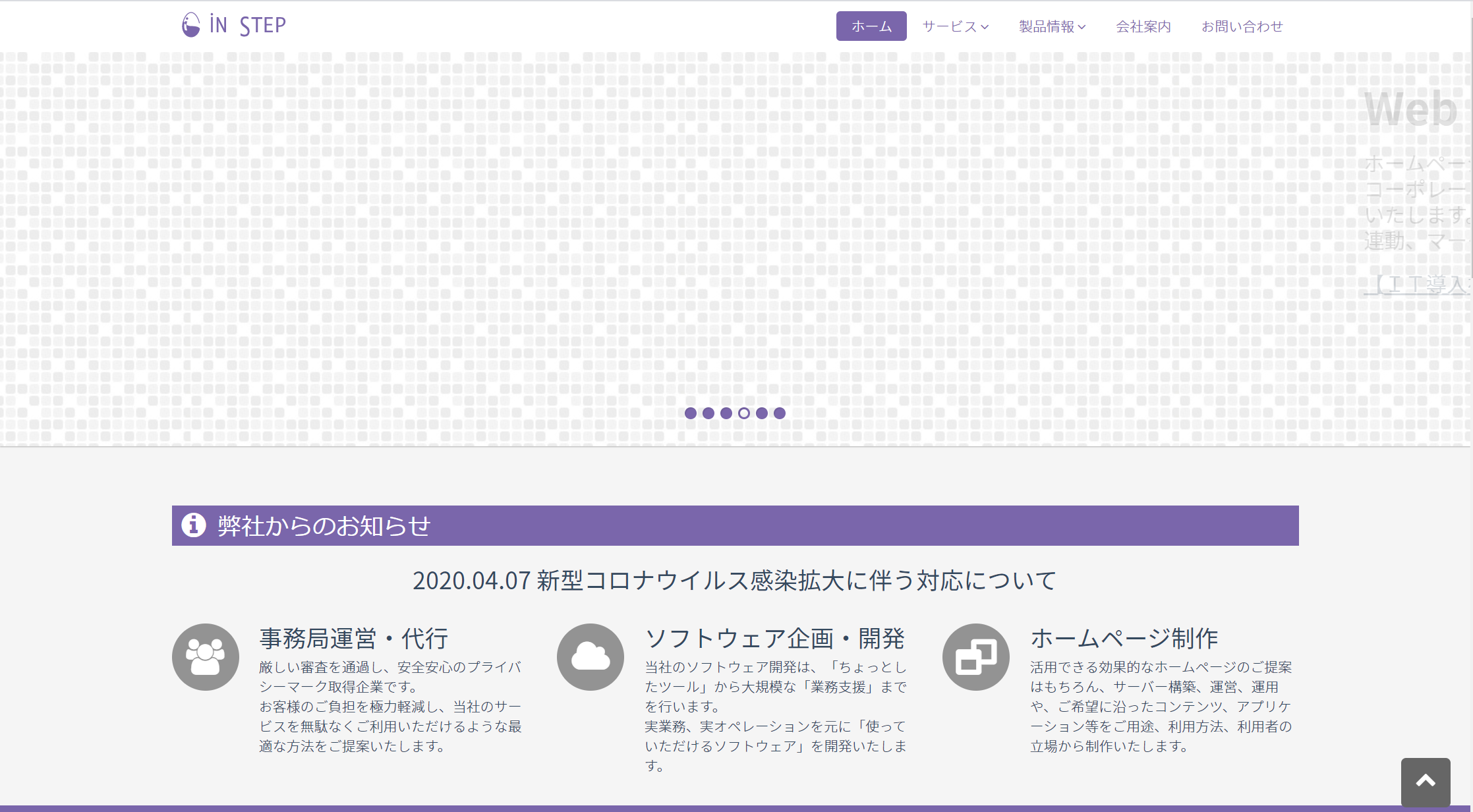Expand the 製品情報 dropdown menu
This screenshot has width=1473, height=812.
point(1052,26)
